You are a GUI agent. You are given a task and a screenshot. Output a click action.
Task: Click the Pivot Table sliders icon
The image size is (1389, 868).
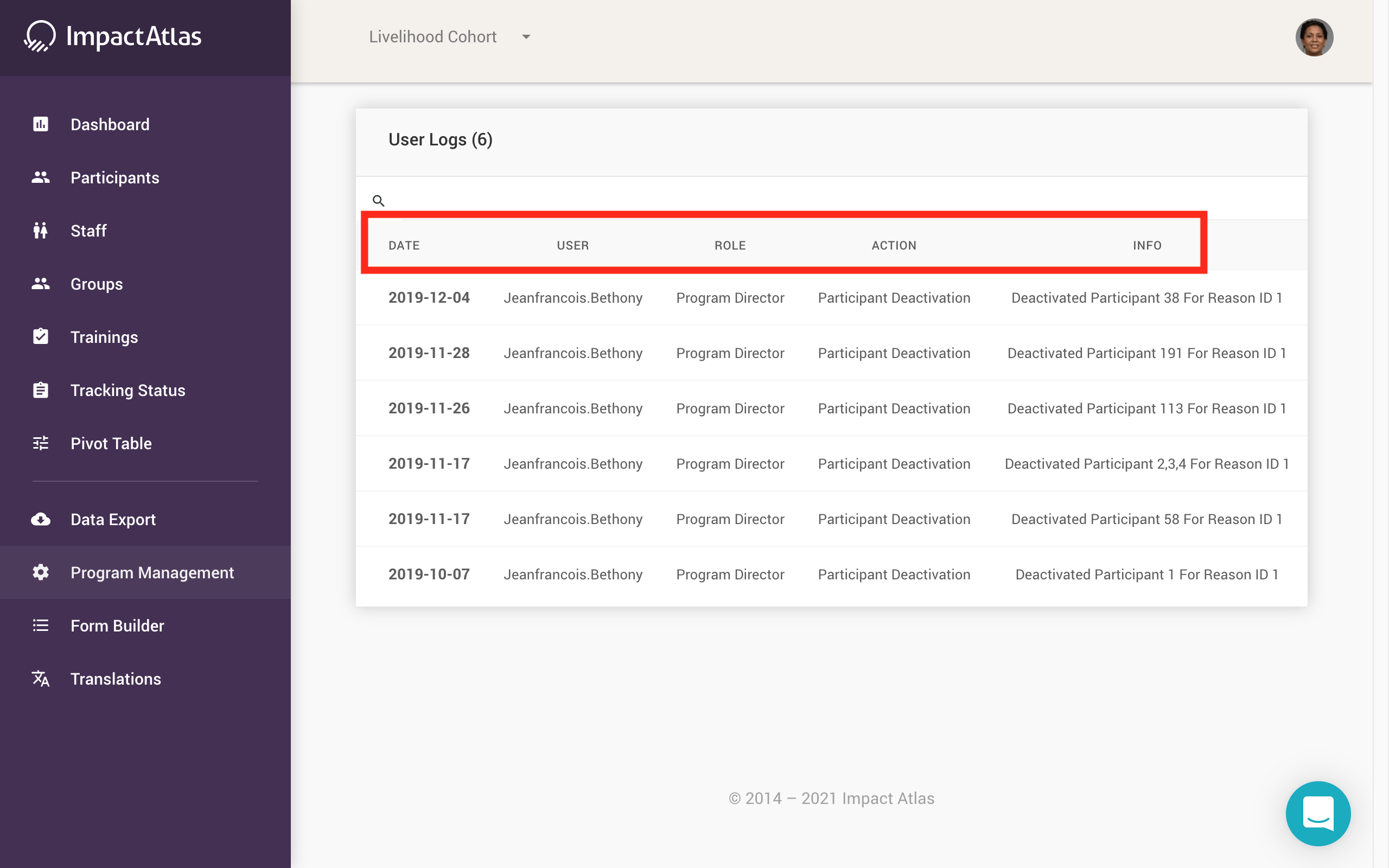pos(40,443)
